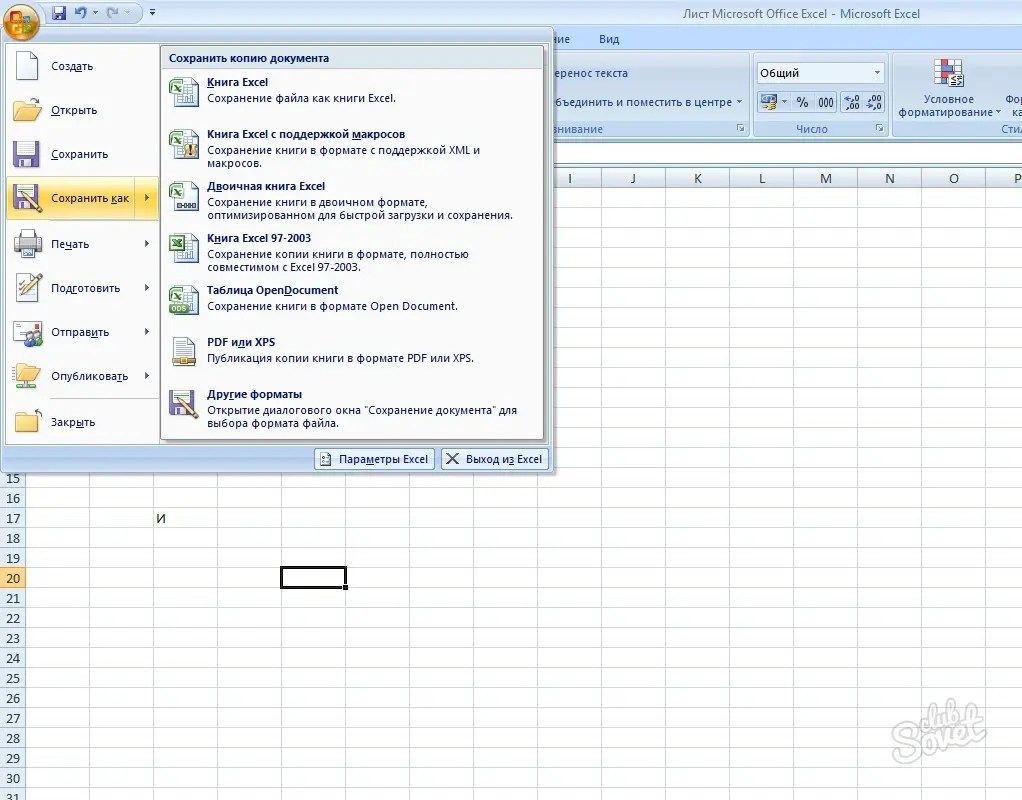Image resolution: width=1022 pixels, height=800 pixels.
Task: Select Закрыть menu label
Action: pyautogui.click(x=73, y=422)
